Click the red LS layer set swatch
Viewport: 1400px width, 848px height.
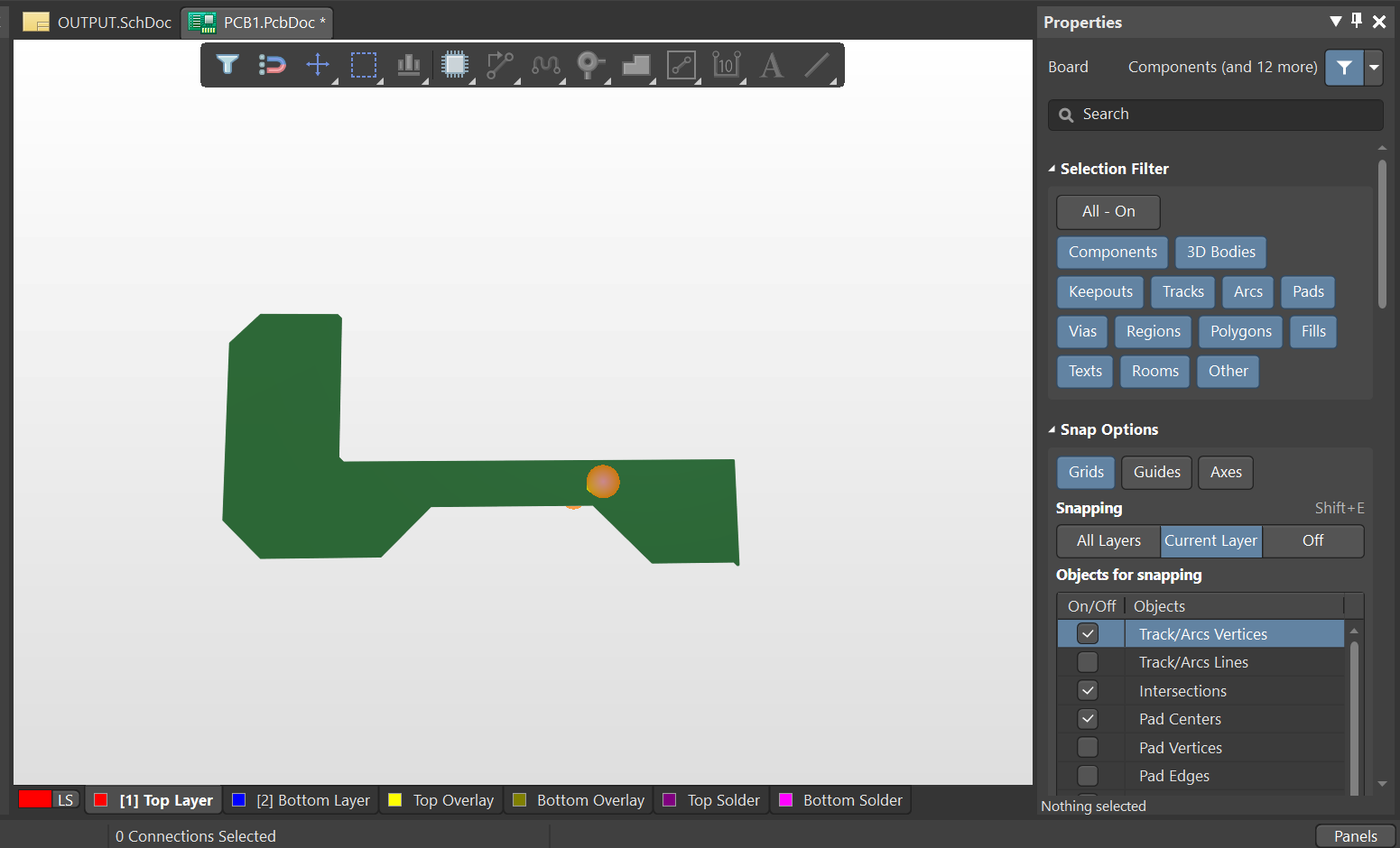click(x=35, y=799)
